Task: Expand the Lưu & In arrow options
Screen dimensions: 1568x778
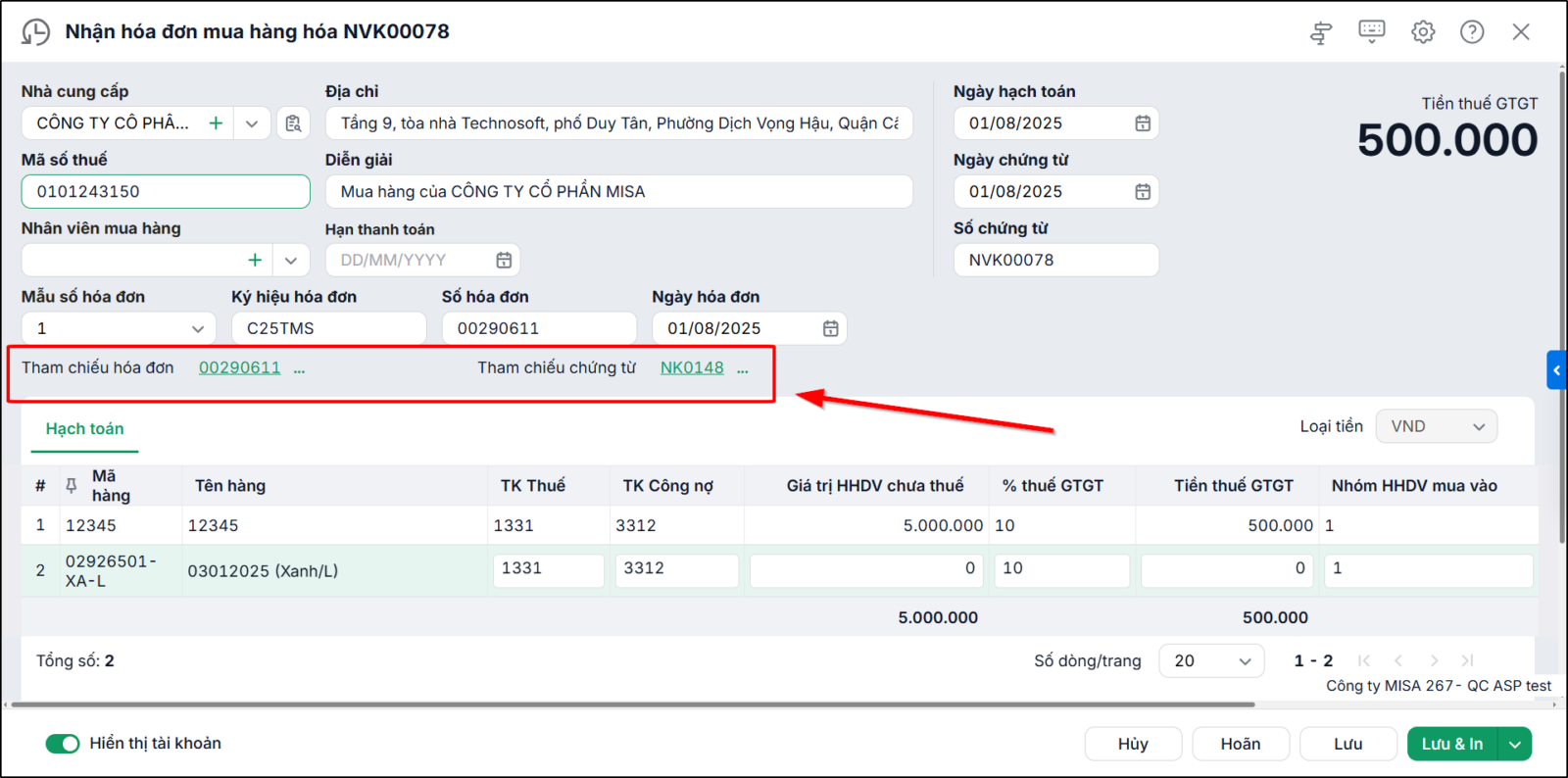Action: tap(1515, 745)
